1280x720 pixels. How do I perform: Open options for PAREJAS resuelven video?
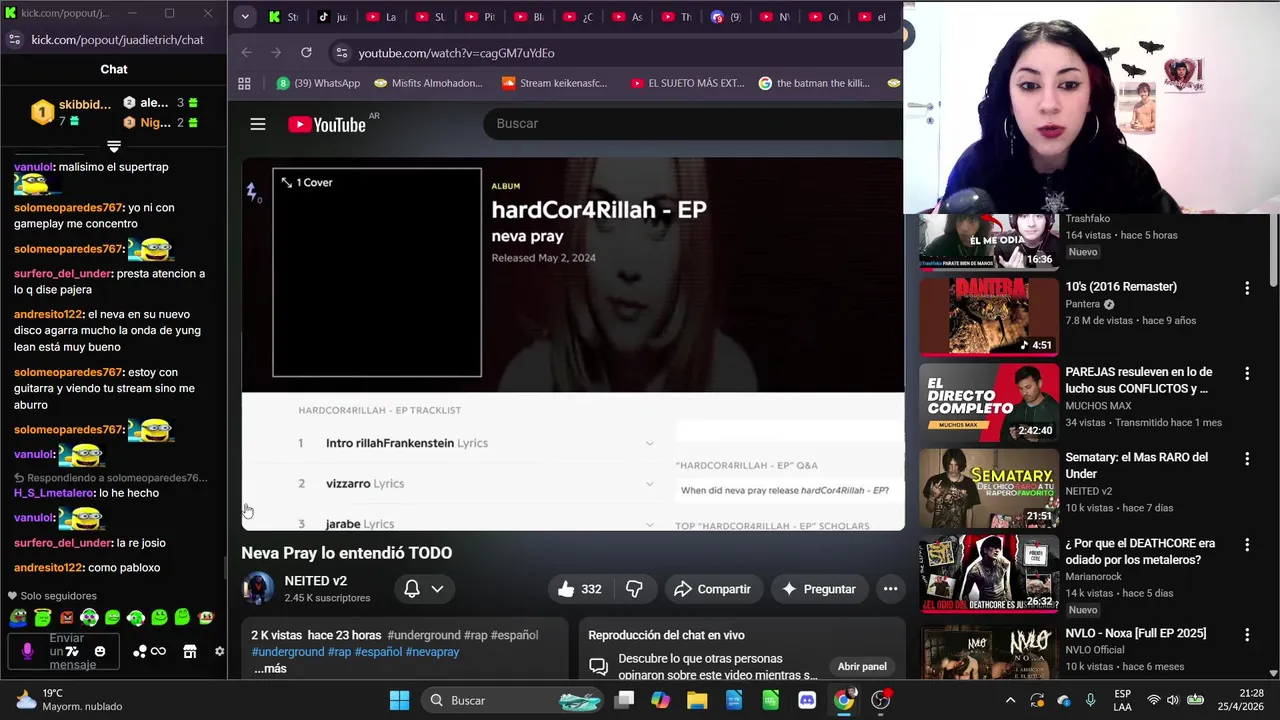click(1247, 373)
